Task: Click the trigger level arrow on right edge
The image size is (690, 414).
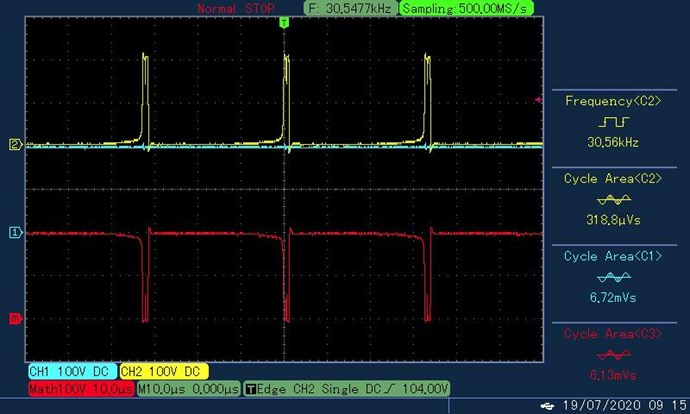Action: (540, 100)
